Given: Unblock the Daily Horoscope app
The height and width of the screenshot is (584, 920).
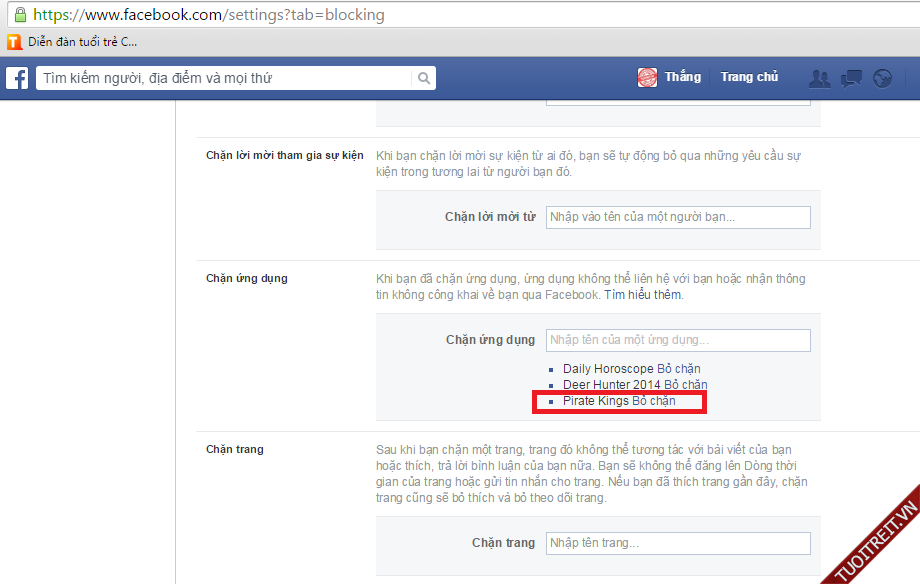Looking at the screenshot, I should click(679, 369).
